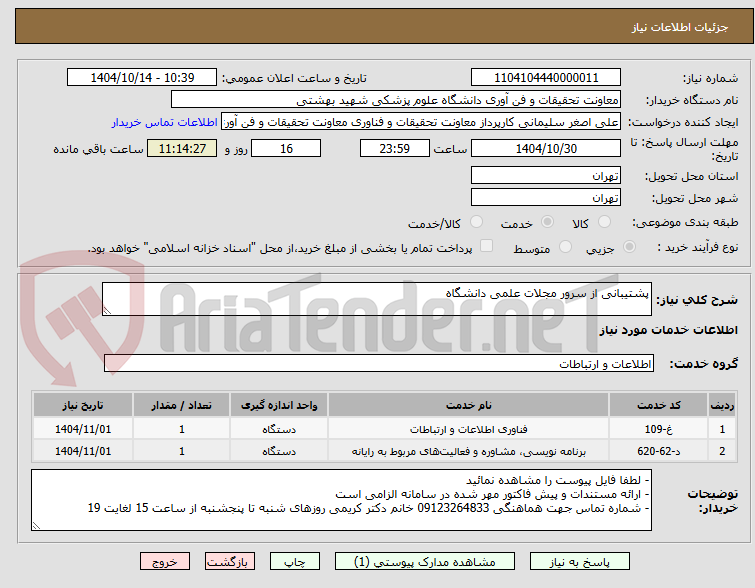Click the دستگاه unit cell in row 1
Image resolution: width=755 pixels, height=588 pixels.
point(279,429)
